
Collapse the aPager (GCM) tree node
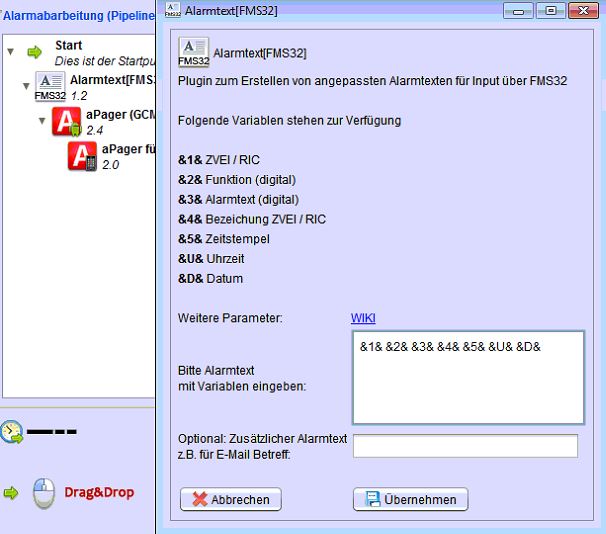tap(42, 121)
